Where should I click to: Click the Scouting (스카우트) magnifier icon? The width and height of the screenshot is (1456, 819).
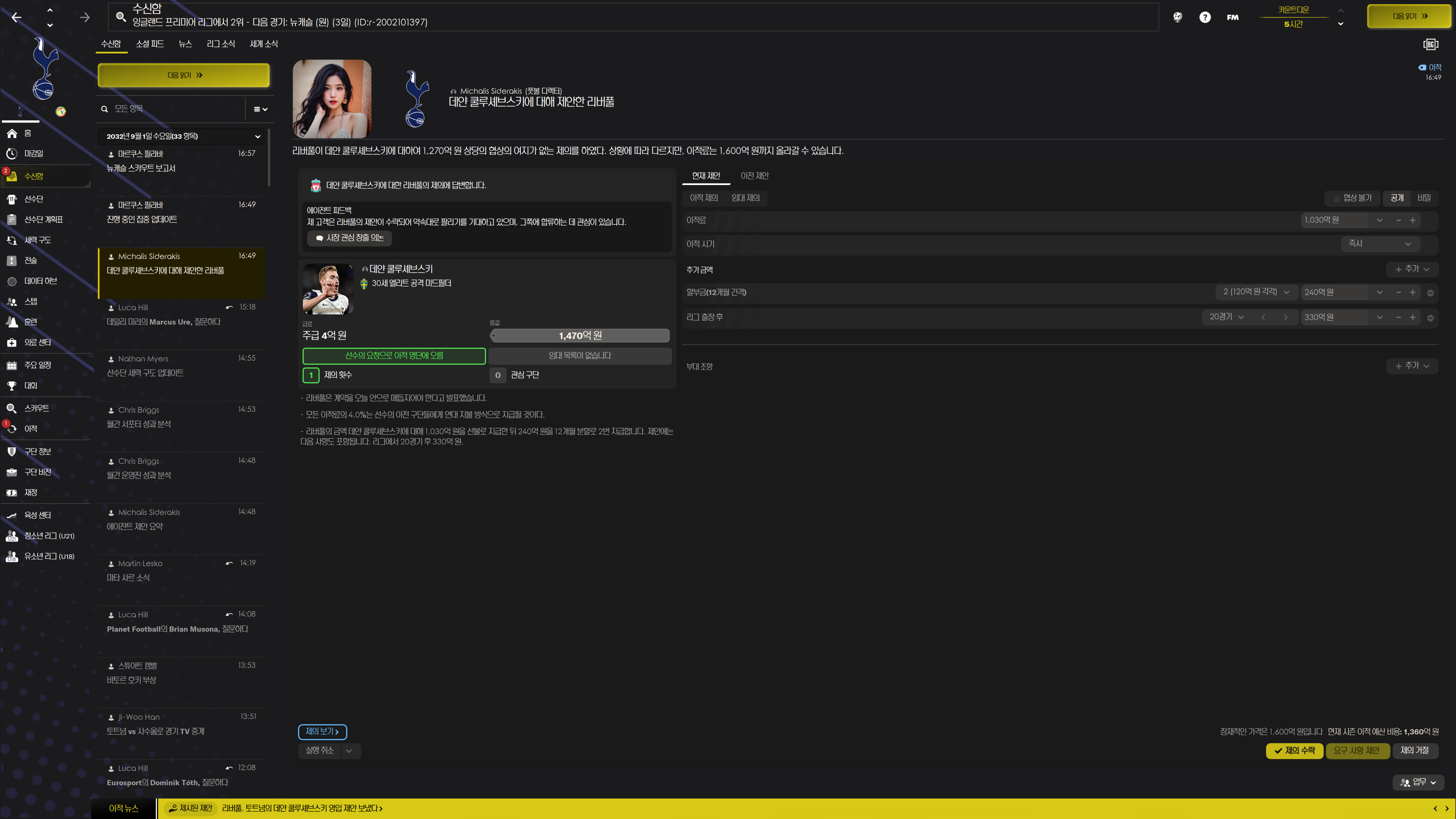(12, 408)
